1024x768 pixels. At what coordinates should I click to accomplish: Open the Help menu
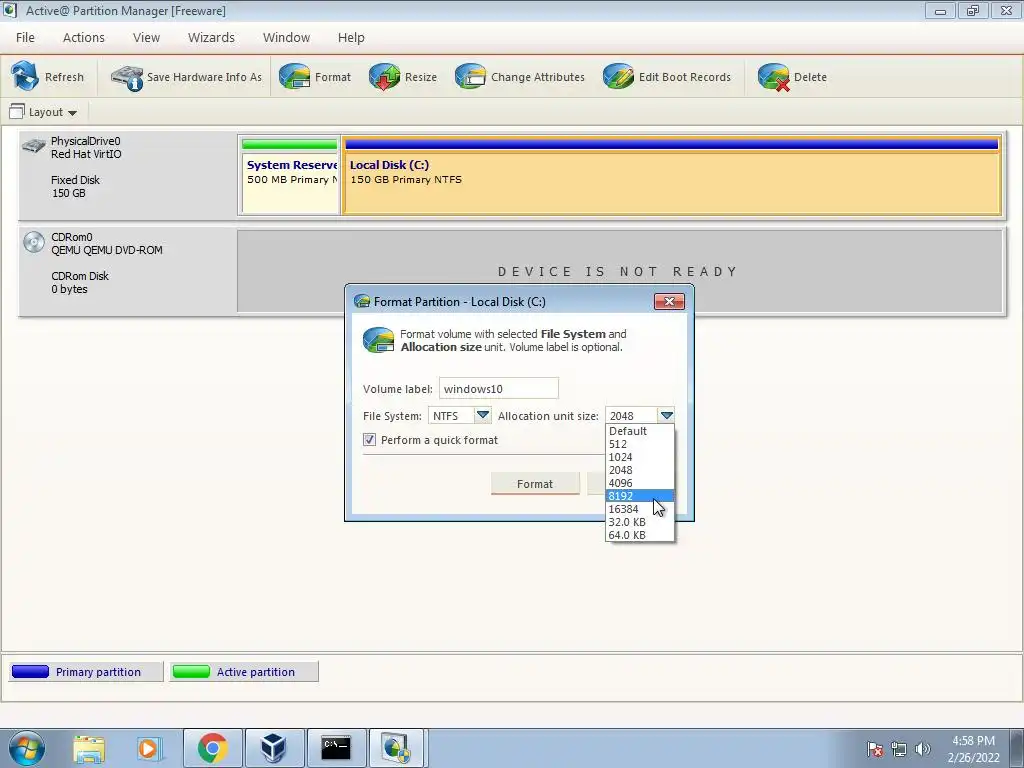(351, 38)
